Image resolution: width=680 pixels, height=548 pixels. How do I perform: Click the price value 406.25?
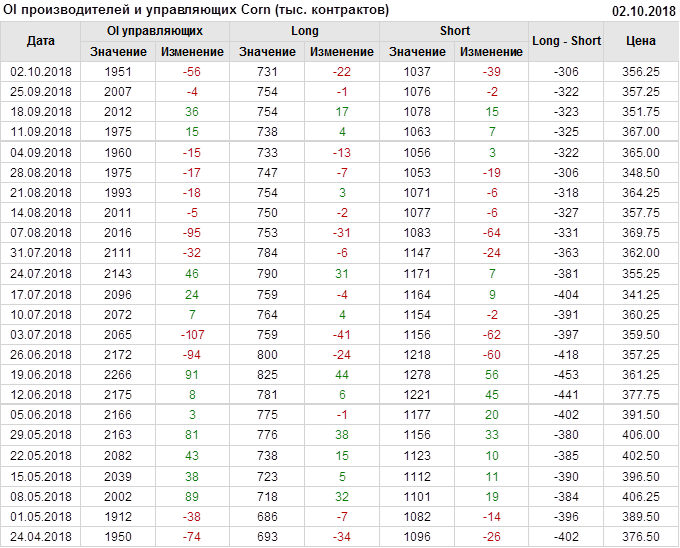click(640, 496)
